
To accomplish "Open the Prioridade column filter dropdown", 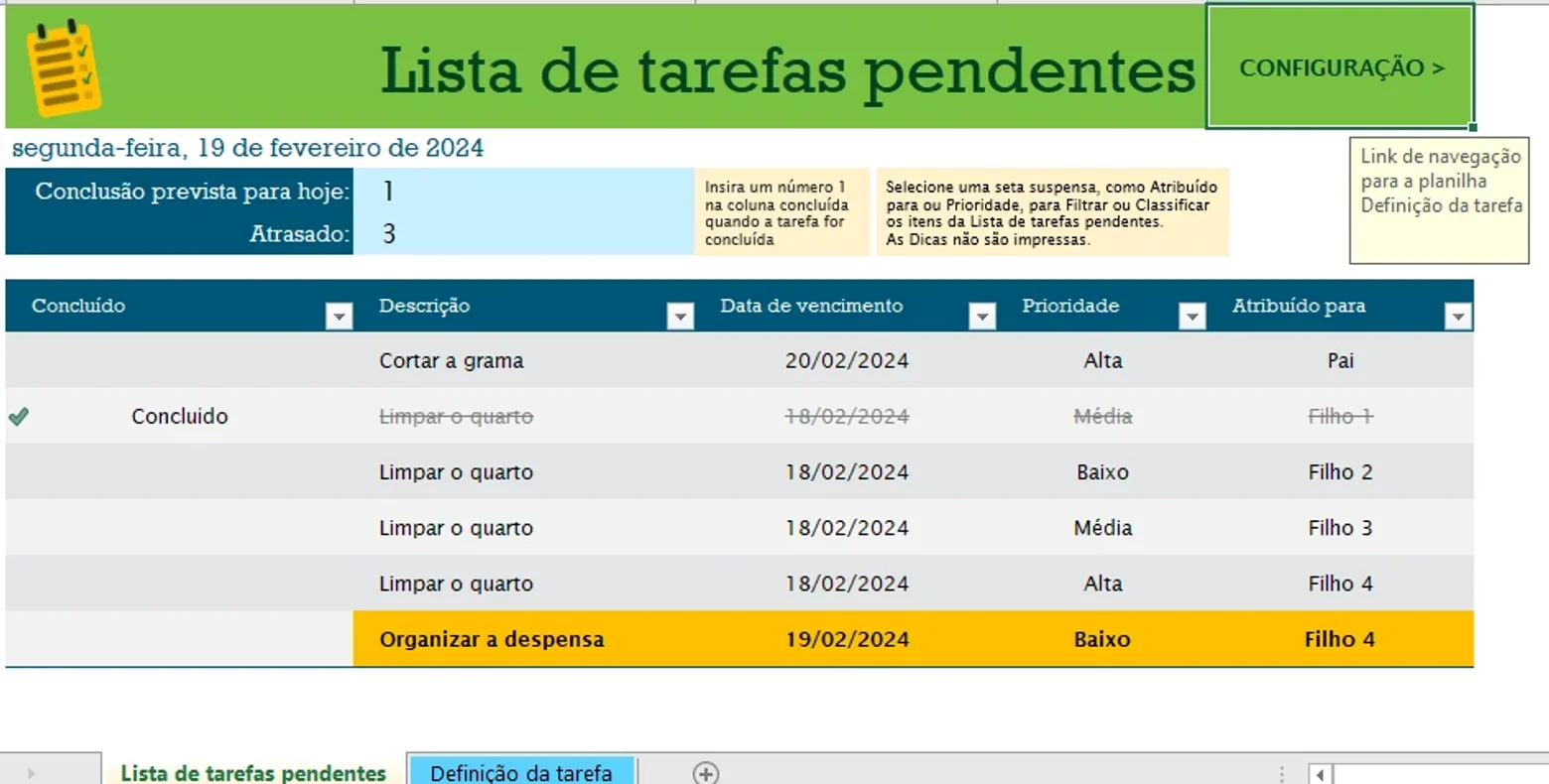I will point(1192,316).
